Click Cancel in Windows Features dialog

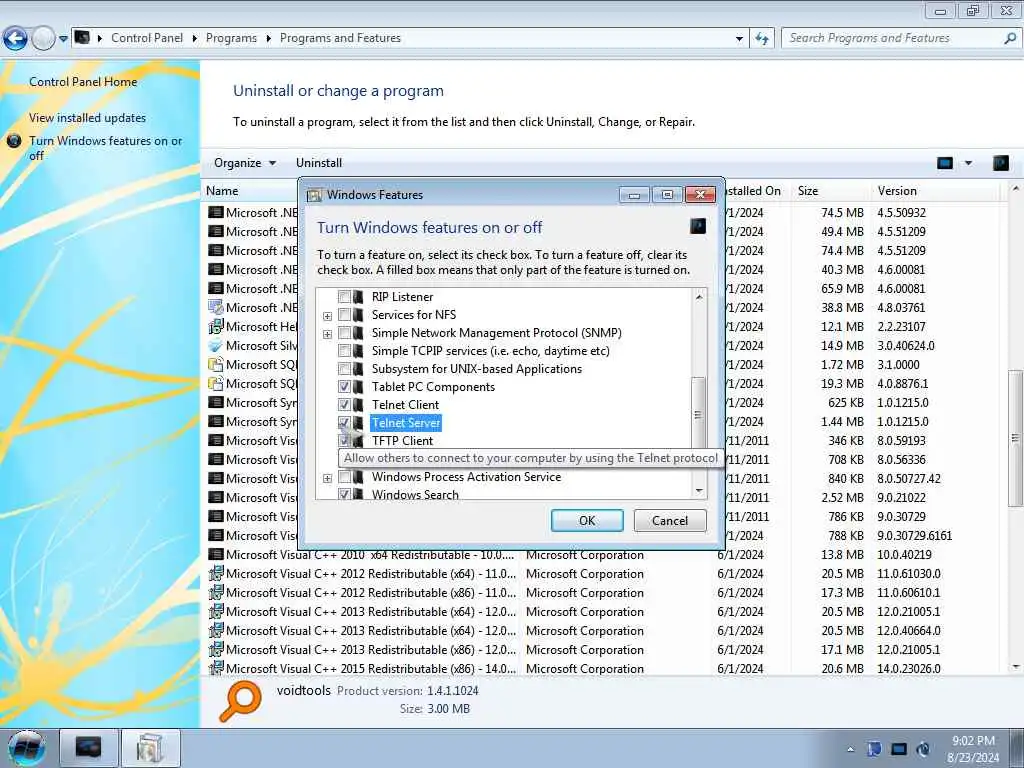click(670, 520)
